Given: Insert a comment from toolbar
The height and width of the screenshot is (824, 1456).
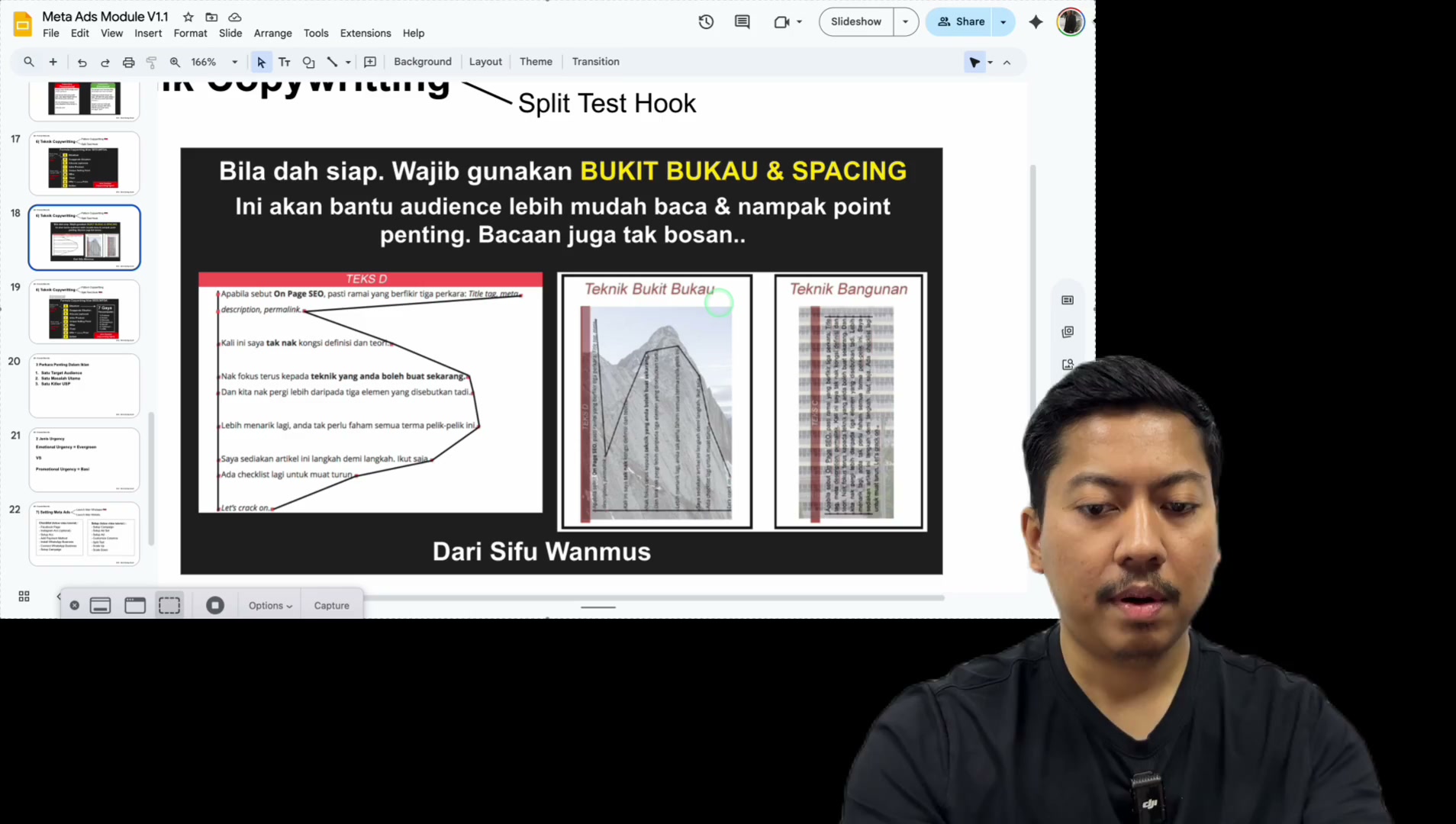Looking at the screenshot, I should pos(370,62).
